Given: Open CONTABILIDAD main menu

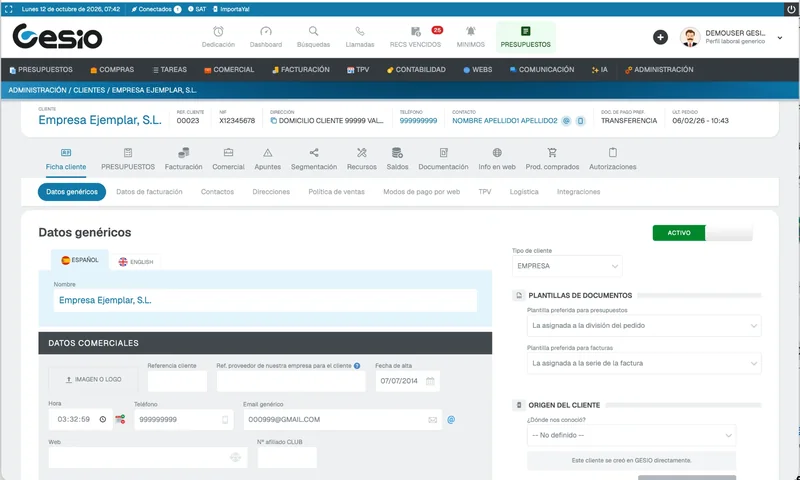Looking at the screenshot, I should coord(416,69).
